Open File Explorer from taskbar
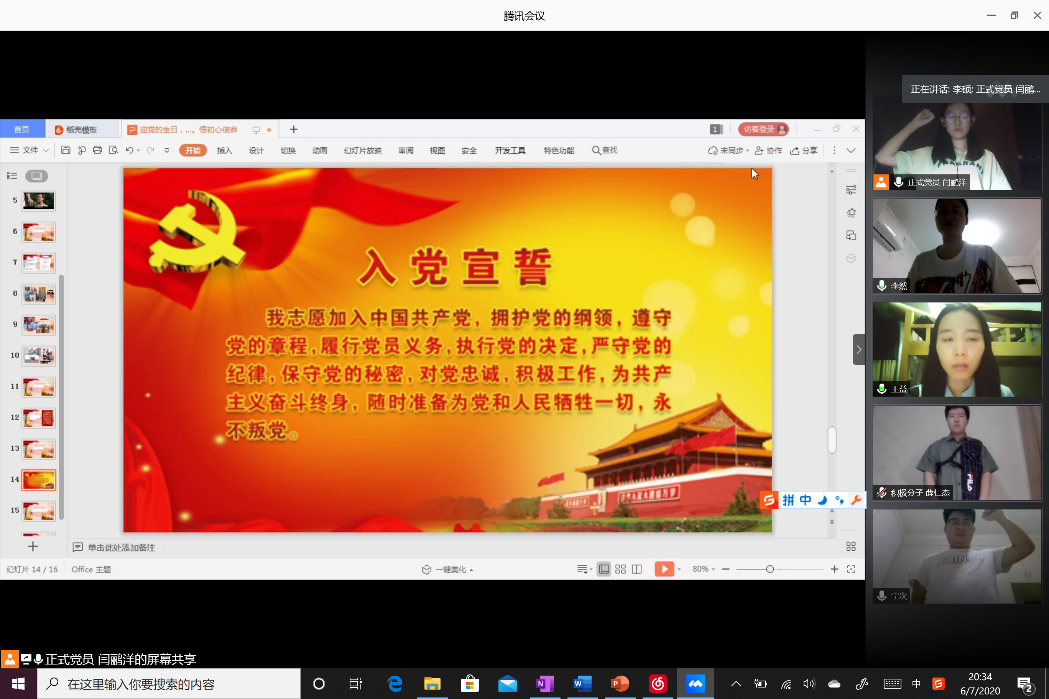This screenshot has height=699, width=1049. click(432, 684)
